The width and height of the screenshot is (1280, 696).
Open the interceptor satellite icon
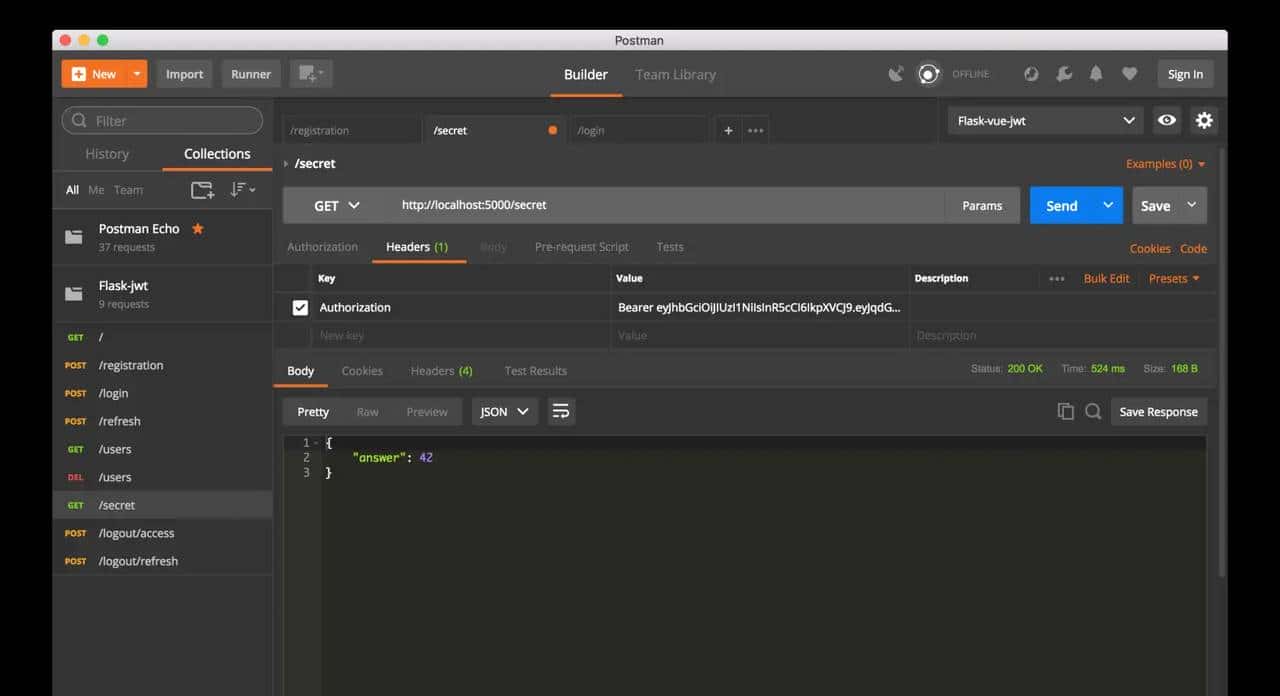(x=896, y=74)
